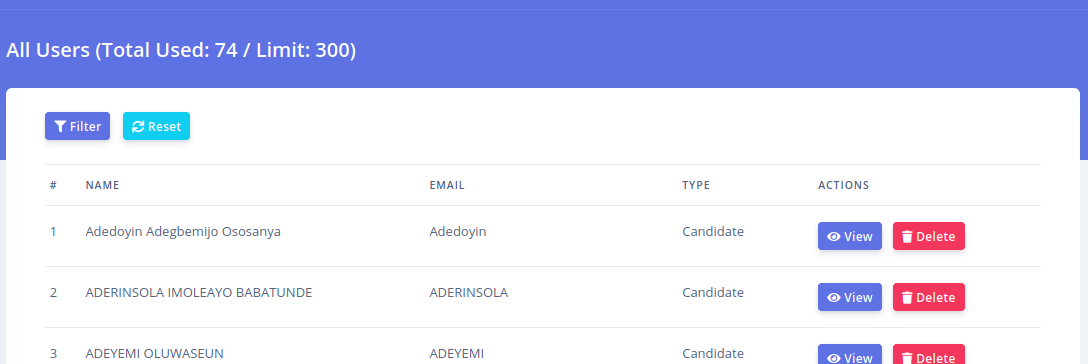
Task: Click eye icon in ADEYEMI OLUWASEUN row
Action: click(x=834, y=358)
